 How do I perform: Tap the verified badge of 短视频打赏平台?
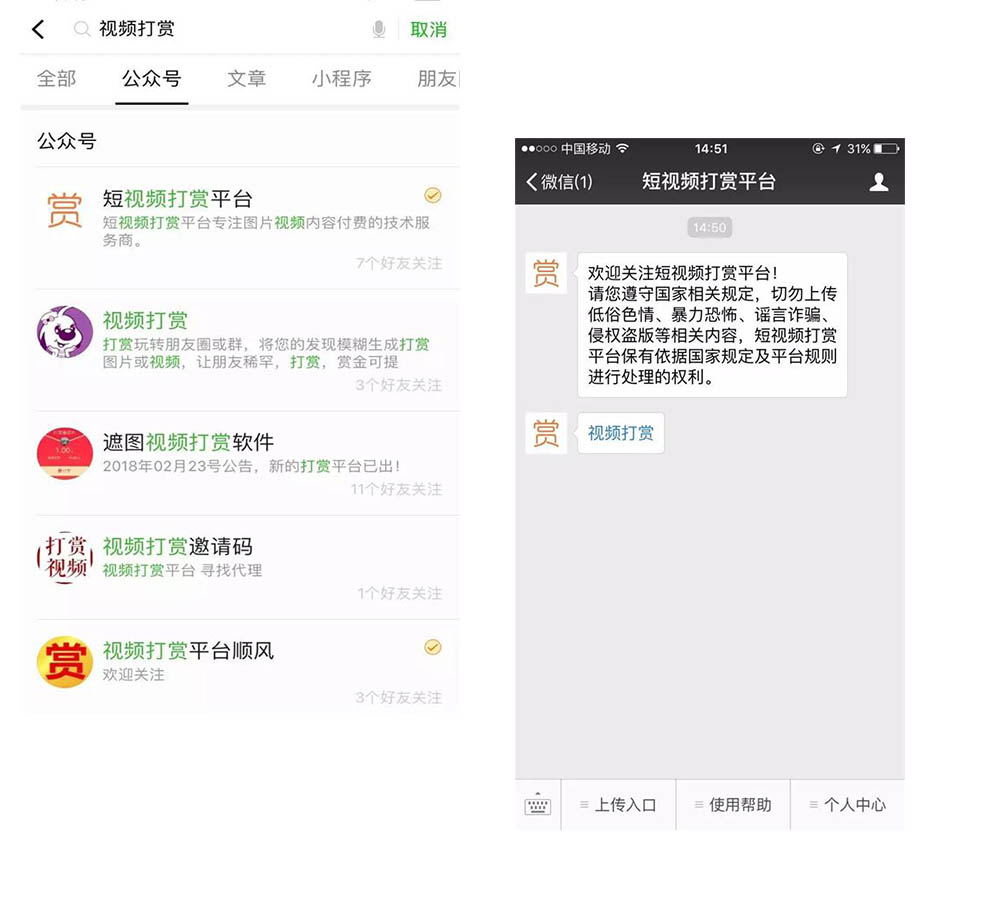pos(432,195)
